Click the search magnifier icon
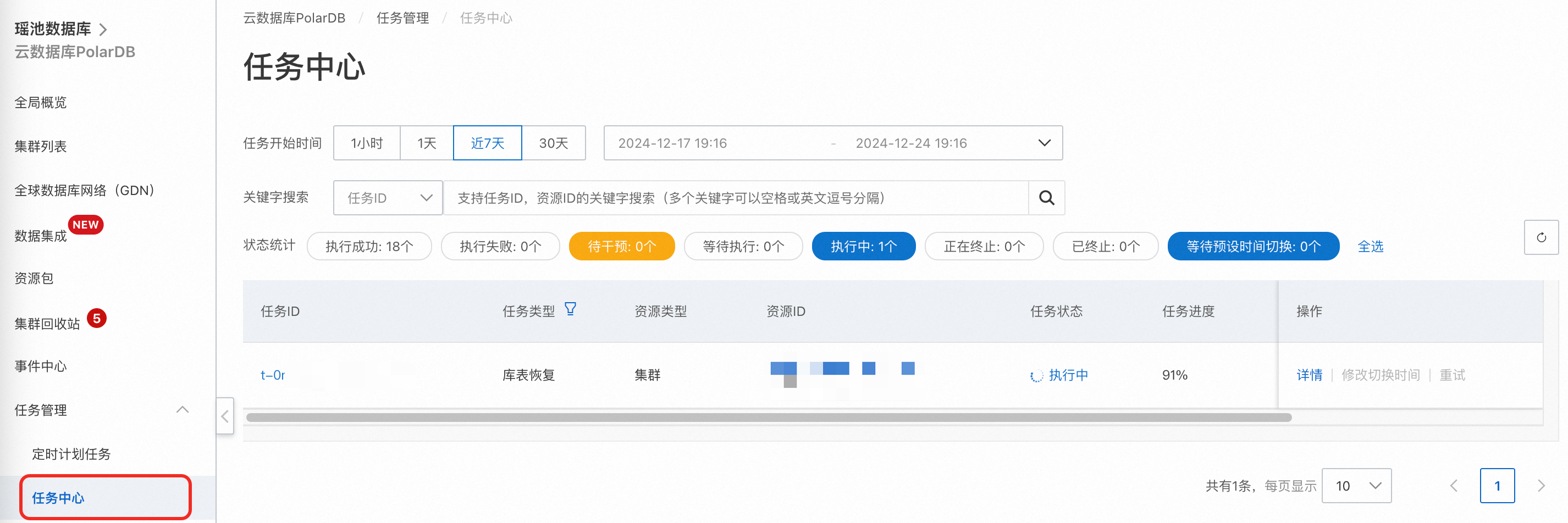The image size is (1568, 523). 1046,198
